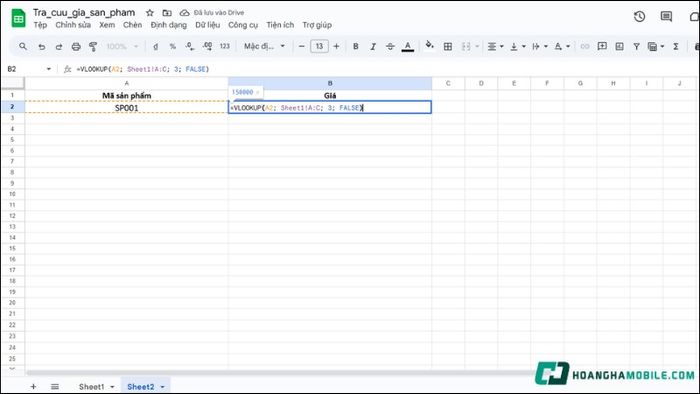Click the search menus magnifier icon
Screen dimensions: 700x394
23,46
